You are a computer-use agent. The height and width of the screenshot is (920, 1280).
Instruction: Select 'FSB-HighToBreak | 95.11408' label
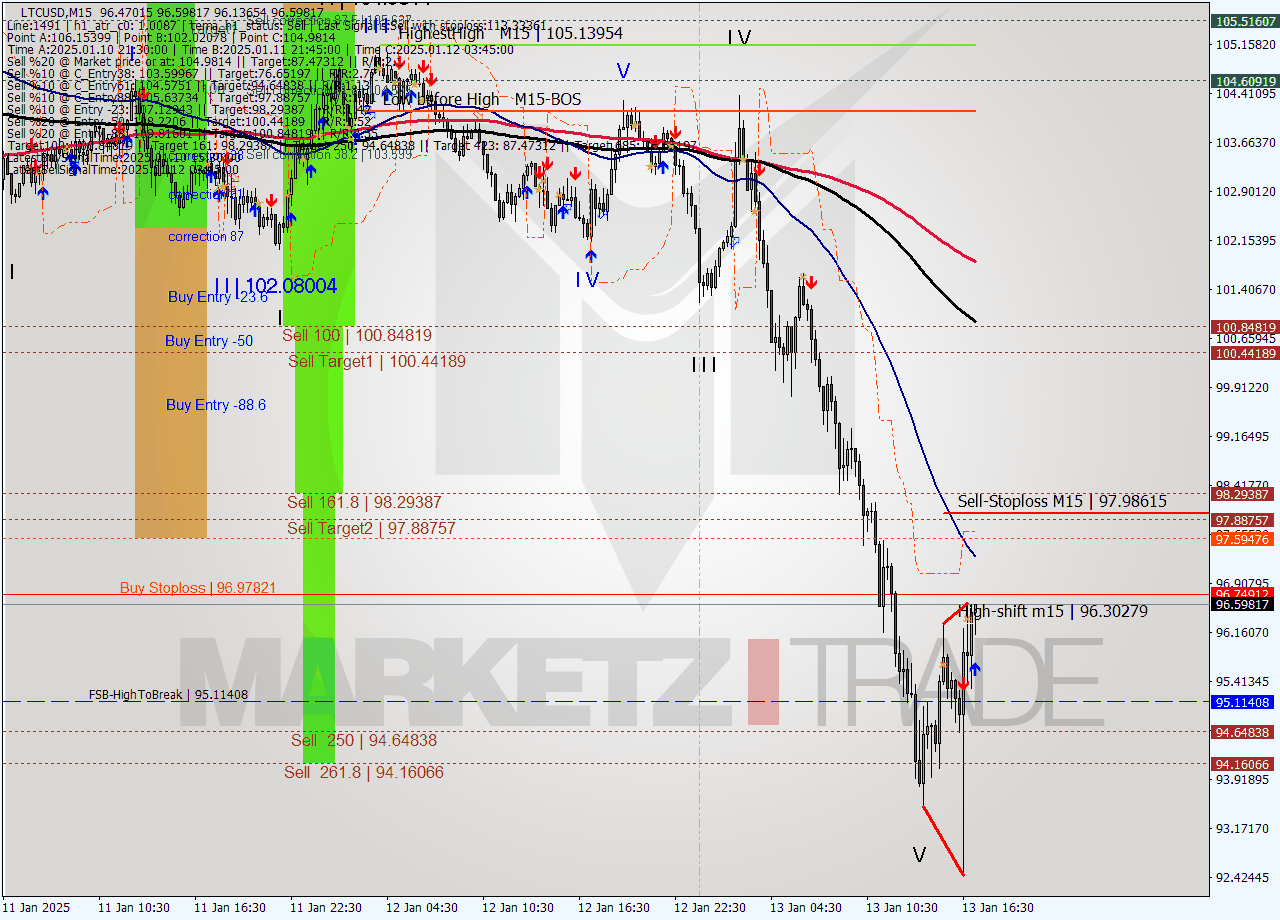[168, 694]
